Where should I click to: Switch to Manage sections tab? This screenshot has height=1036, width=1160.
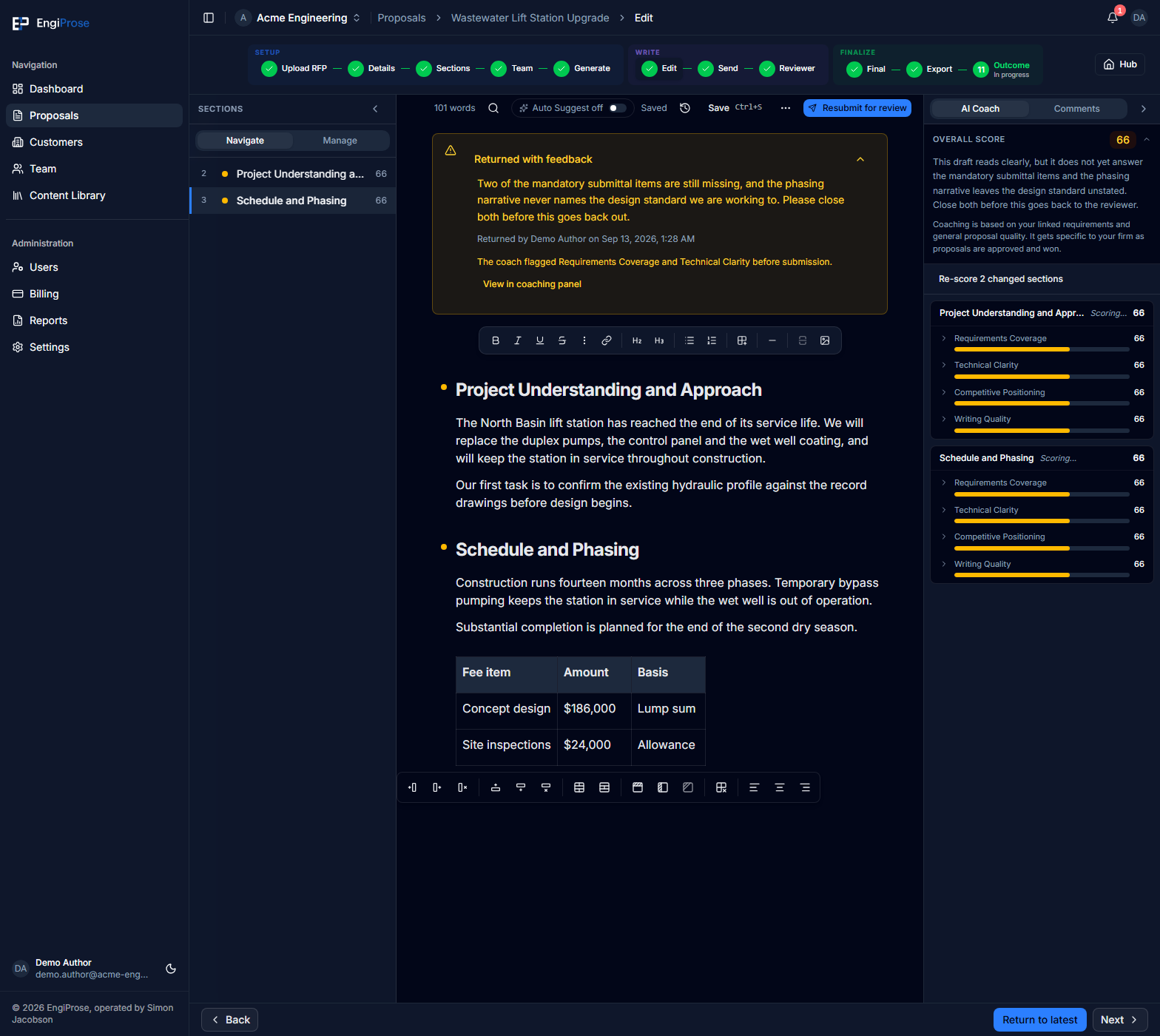[340, 141]
